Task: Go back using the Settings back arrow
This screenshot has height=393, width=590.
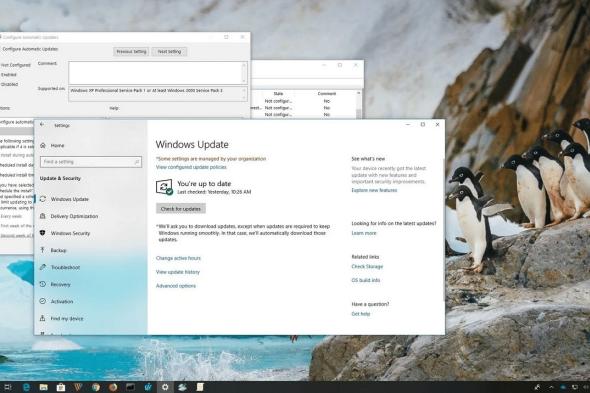Action: pyautogui.click(x=42, y=125)
